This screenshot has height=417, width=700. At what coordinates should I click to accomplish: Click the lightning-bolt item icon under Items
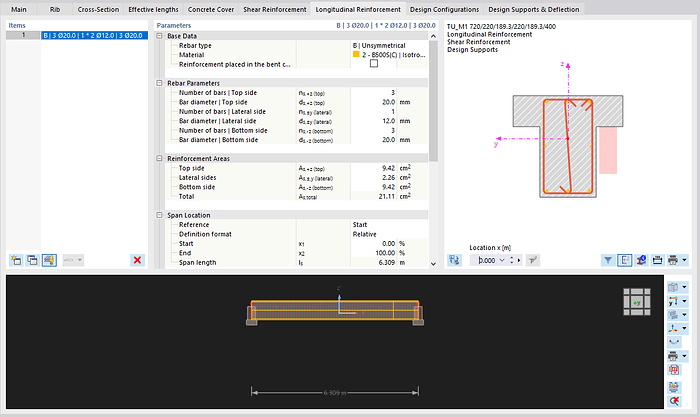(x=49, y=260)
